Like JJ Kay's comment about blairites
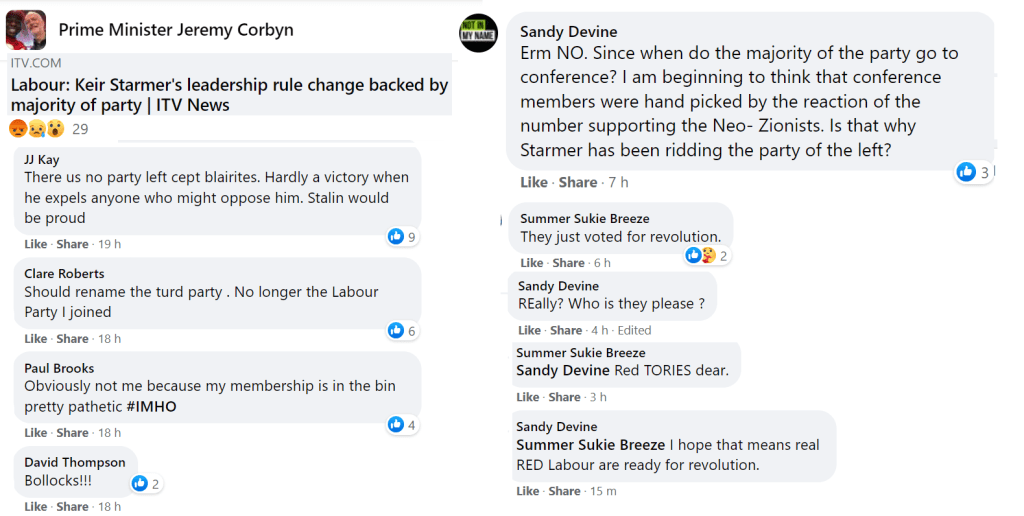 36,244
